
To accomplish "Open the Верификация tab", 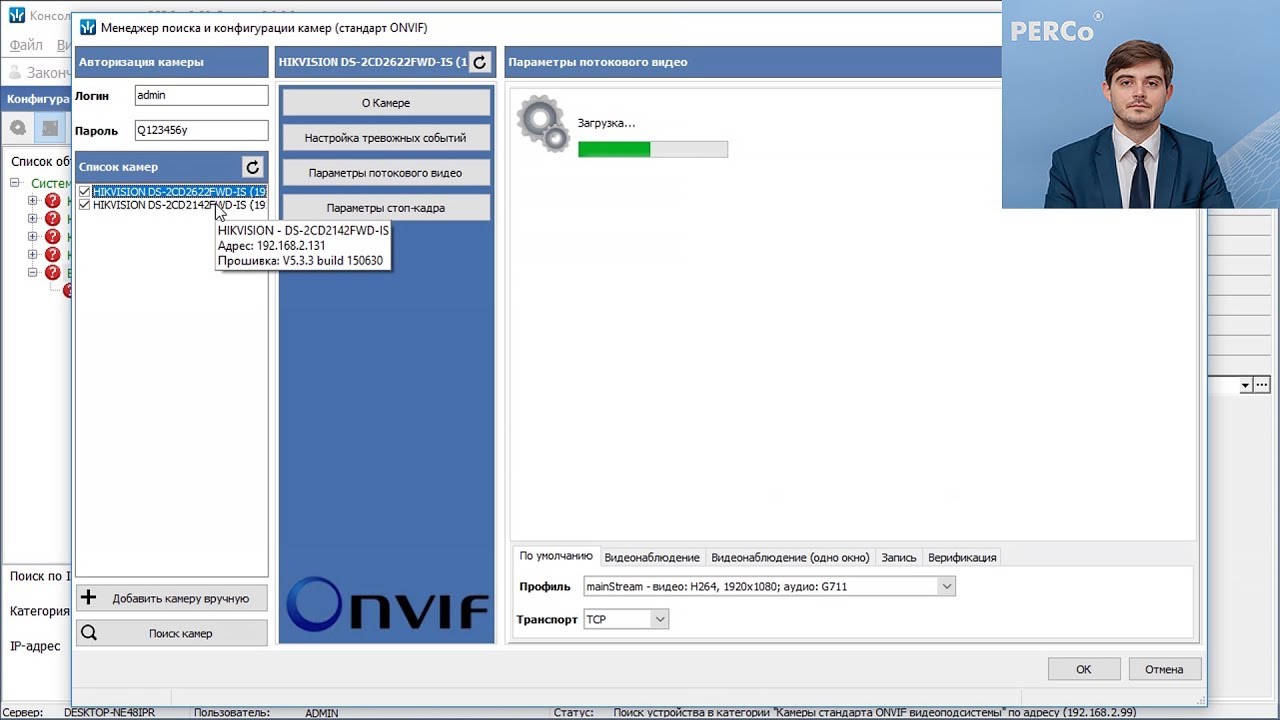I will point(962,557).
